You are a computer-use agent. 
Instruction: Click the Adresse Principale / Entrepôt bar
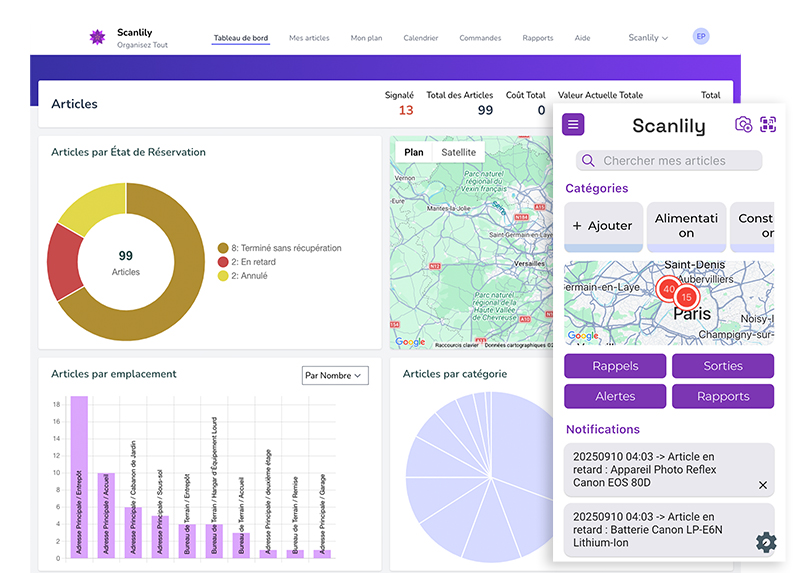[79, 477]
